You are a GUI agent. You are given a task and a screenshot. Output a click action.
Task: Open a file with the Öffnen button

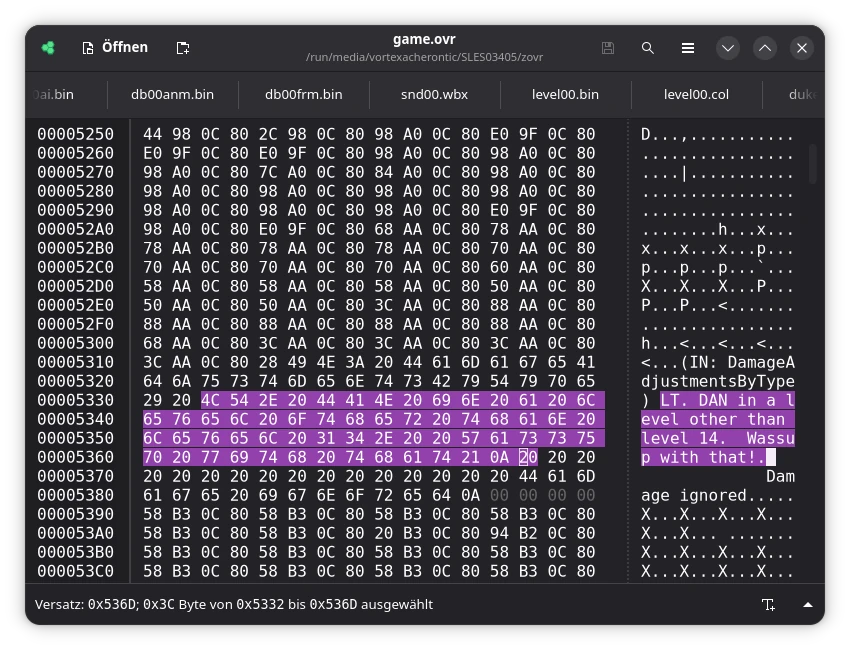[x=115, y=48]
